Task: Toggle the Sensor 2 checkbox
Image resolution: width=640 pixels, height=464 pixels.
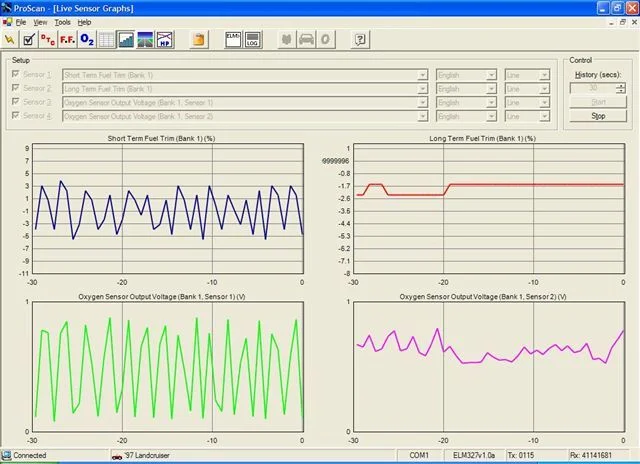Action: click(x=16, y=88)
